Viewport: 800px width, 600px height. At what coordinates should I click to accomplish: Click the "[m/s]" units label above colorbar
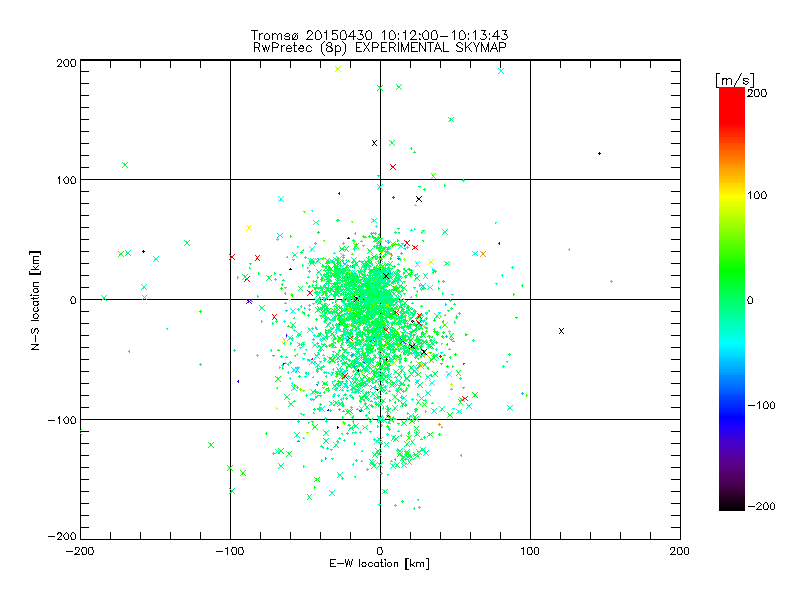click(735, 80)
